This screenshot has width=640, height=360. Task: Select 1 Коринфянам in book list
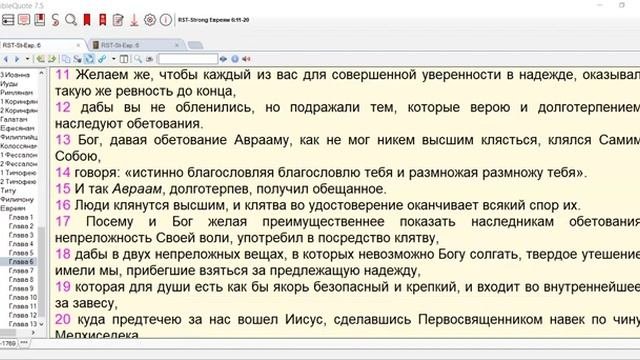coord(19,102)
